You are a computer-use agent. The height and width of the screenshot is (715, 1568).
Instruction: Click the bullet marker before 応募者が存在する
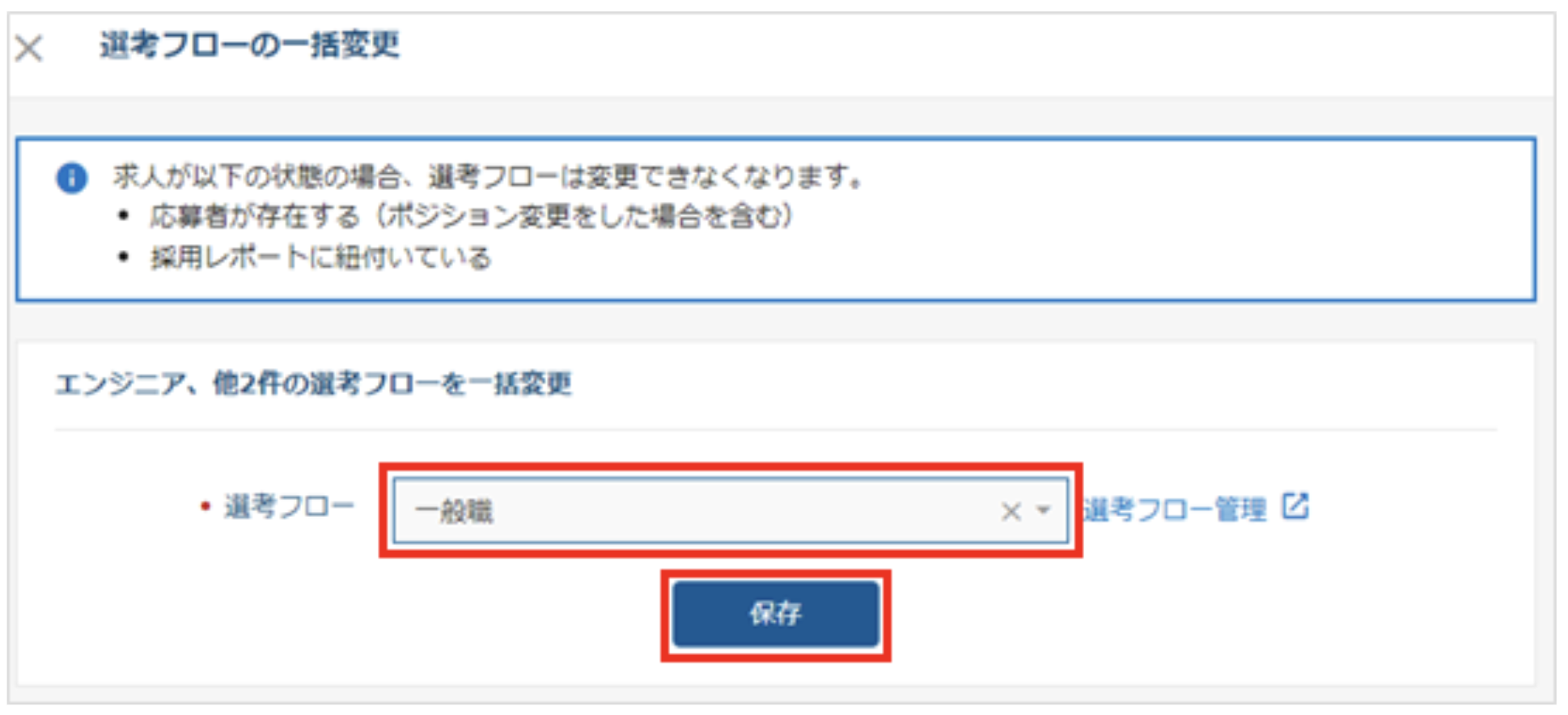coord(123,216)
